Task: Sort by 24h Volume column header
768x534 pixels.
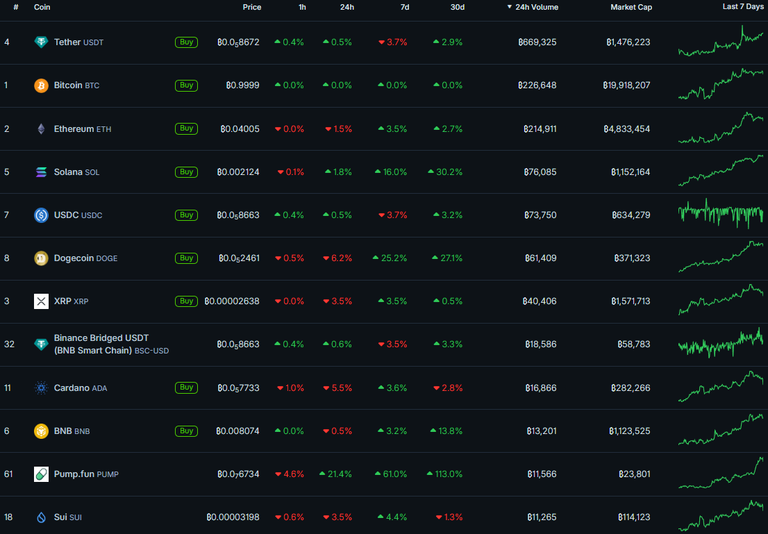Action: [x=532, y=7]
